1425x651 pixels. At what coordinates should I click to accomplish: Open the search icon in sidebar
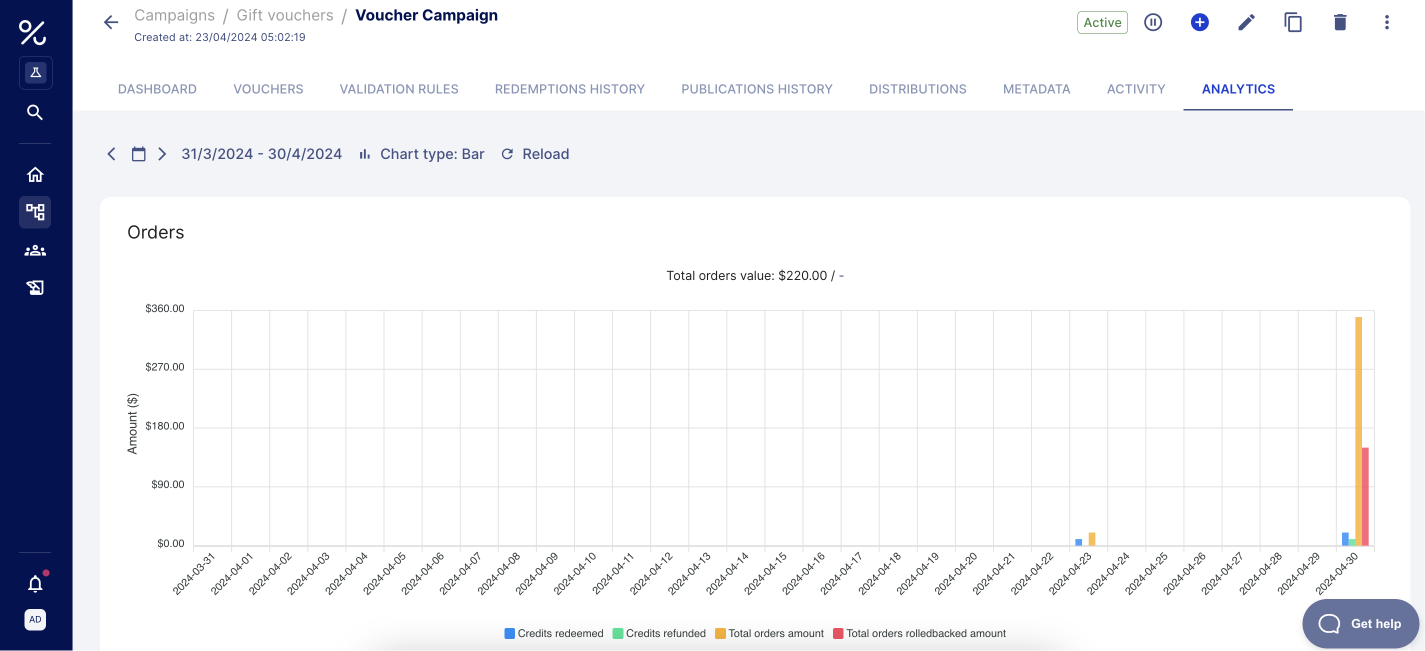(35, 112)
